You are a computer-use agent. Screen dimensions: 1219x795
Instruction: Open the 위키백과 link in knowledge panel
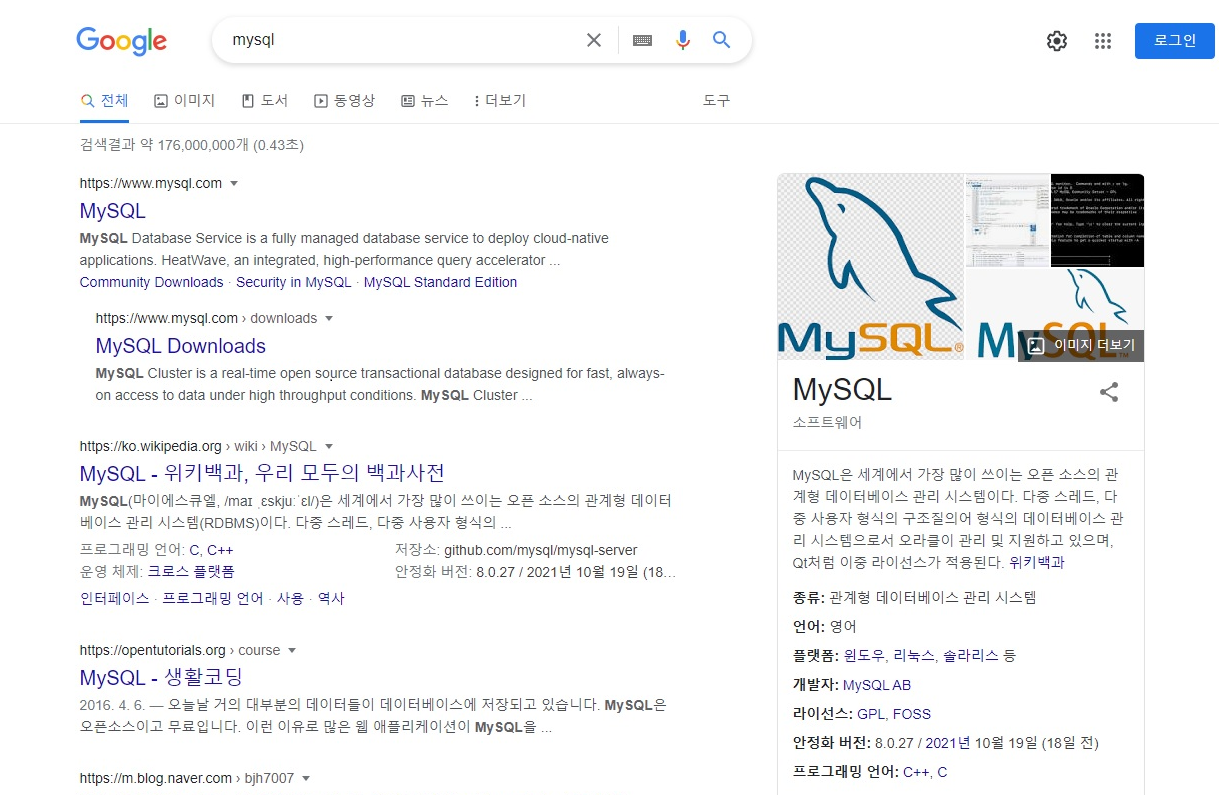1037,562
